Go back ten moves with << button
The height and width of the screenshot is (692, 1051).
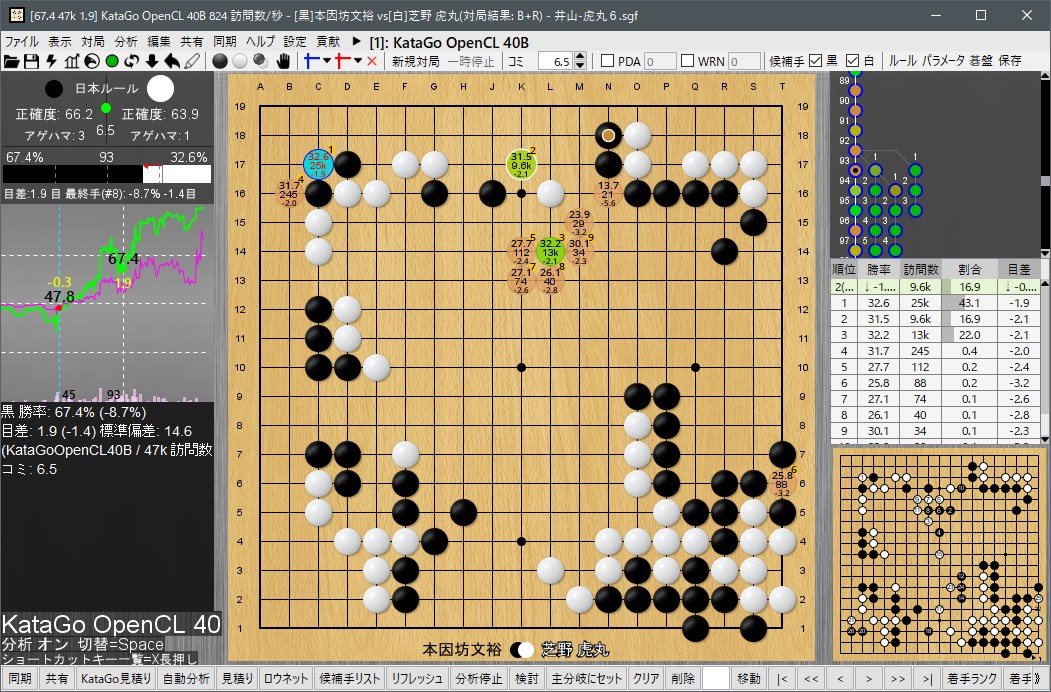[x=811, y=679]
